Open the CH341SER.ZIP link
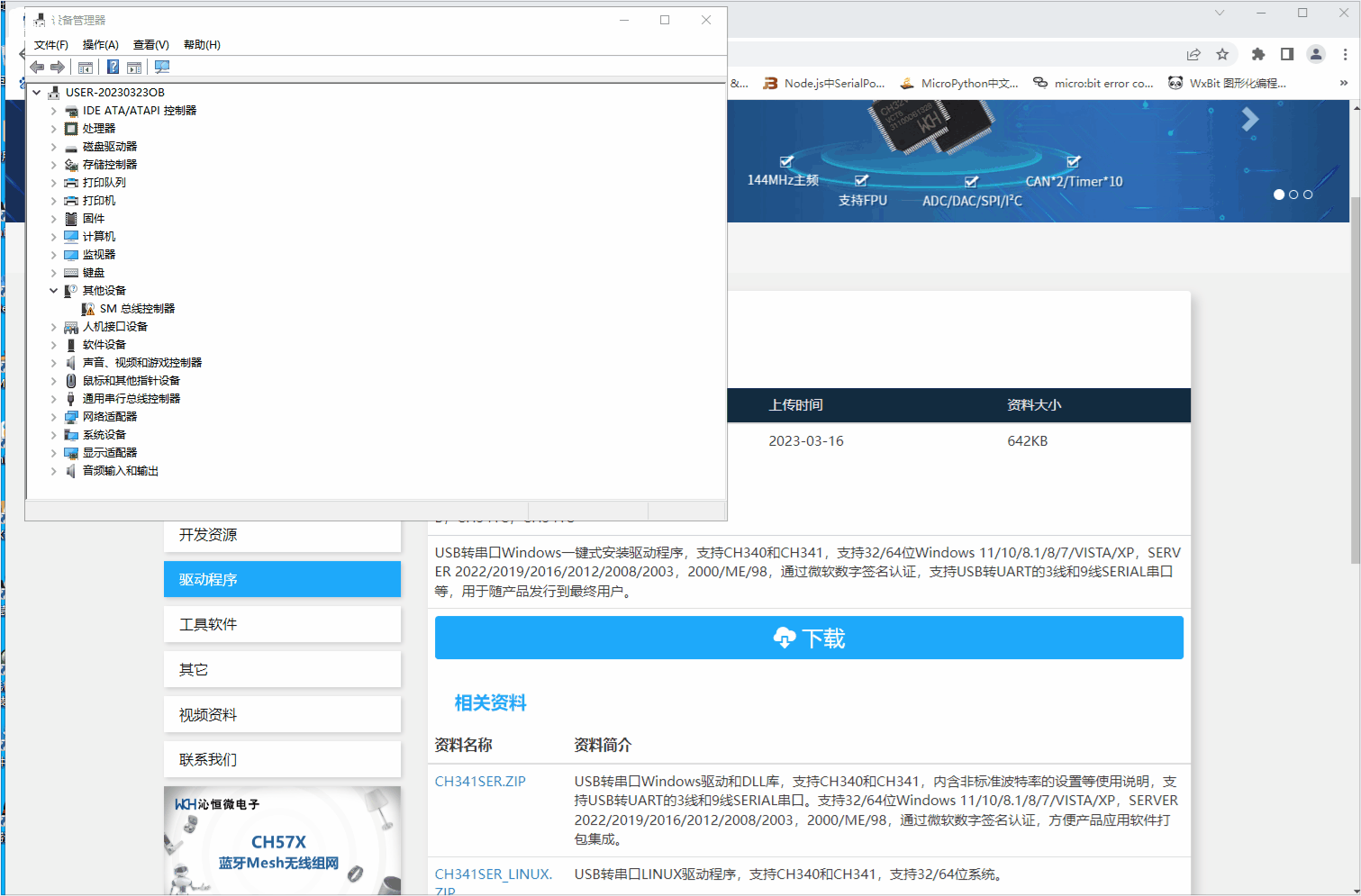 480,782
